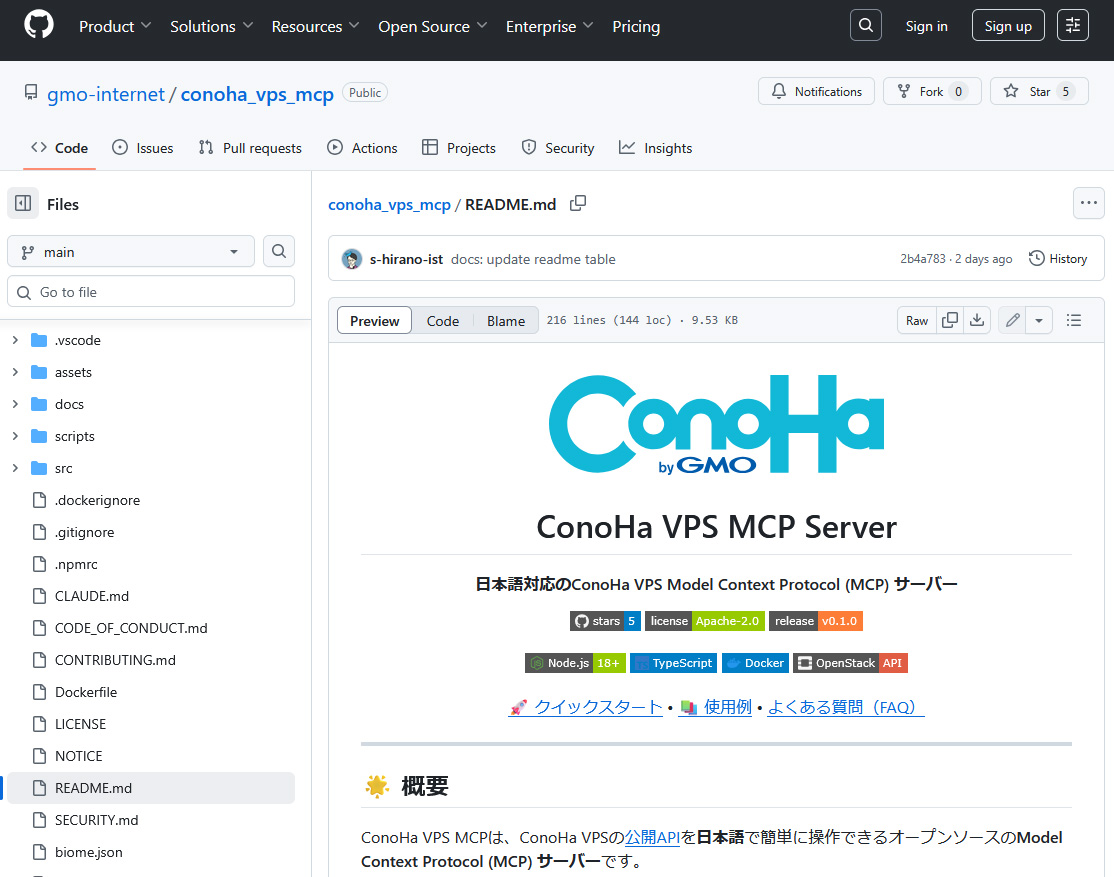Switch to the Issues tab
1114x877 pixels.
point(143,148)
